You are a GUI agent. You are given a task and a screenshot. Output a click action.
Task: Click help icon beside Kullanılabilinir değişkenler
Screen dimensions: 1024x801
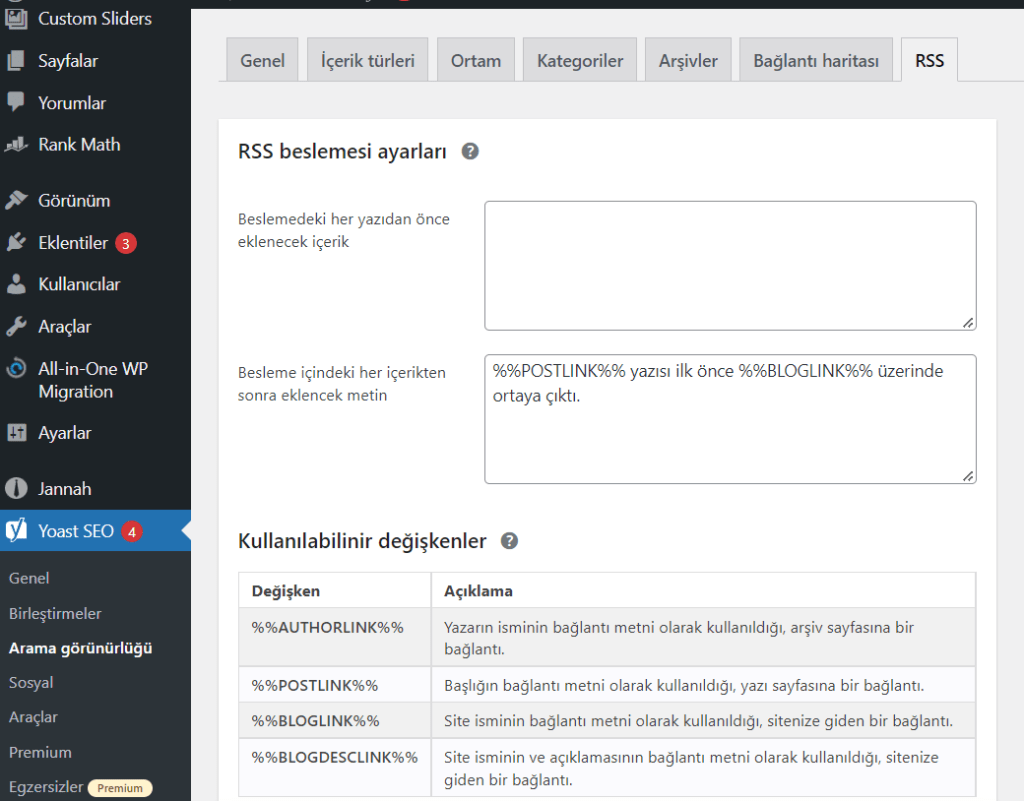click(510, 541)
